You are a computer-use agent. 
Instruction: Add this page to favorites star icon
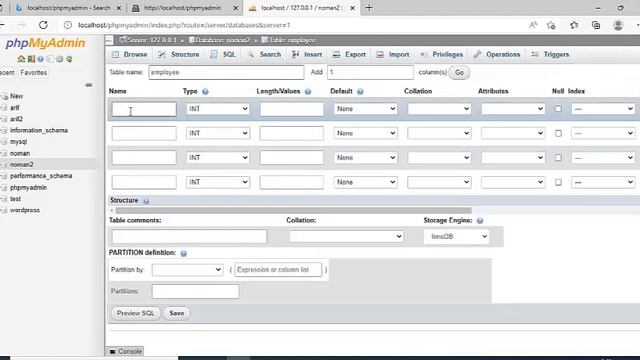click(x=551, y=25)
